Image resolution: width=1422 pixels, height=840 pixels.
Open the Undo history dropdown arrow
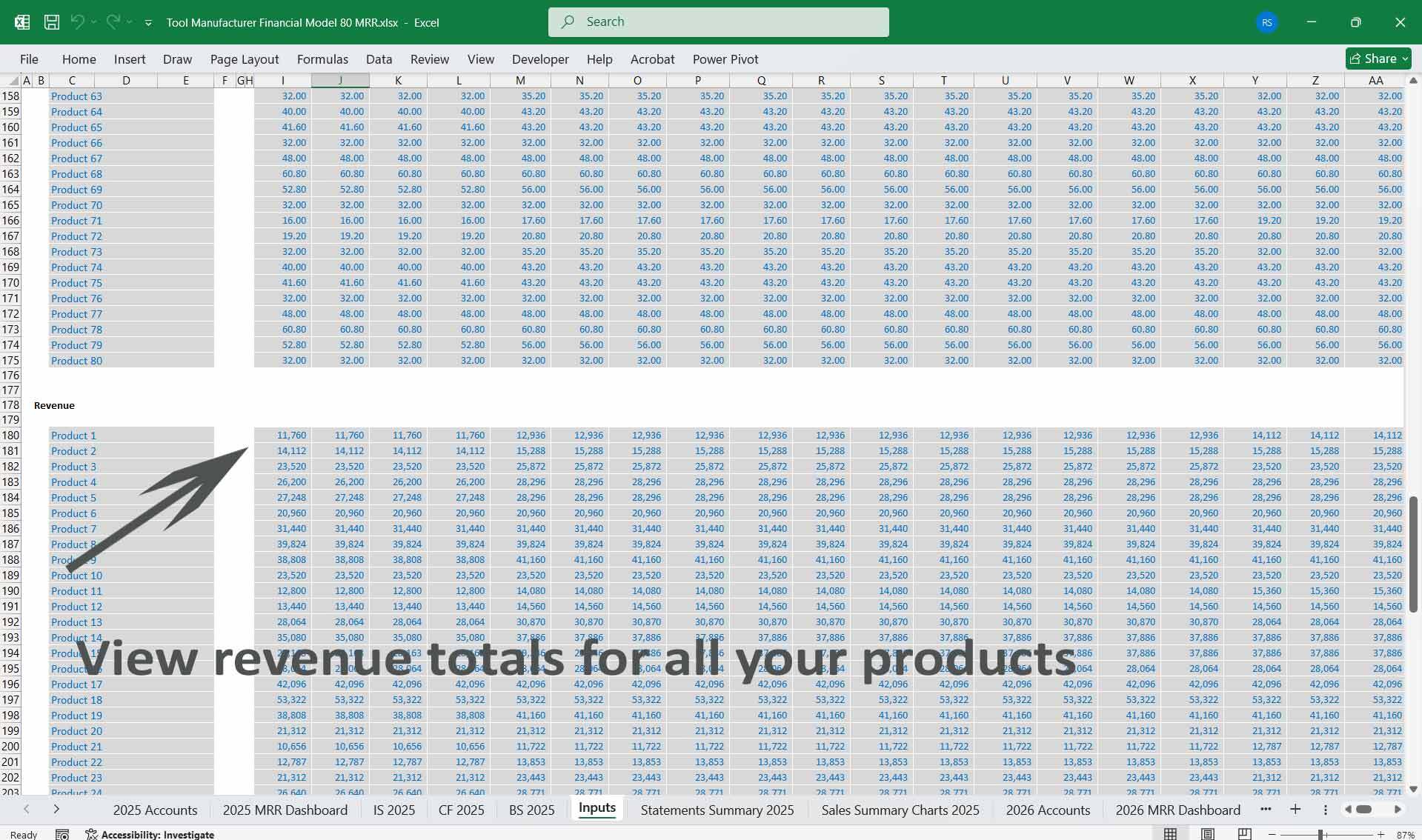(95, 21)
